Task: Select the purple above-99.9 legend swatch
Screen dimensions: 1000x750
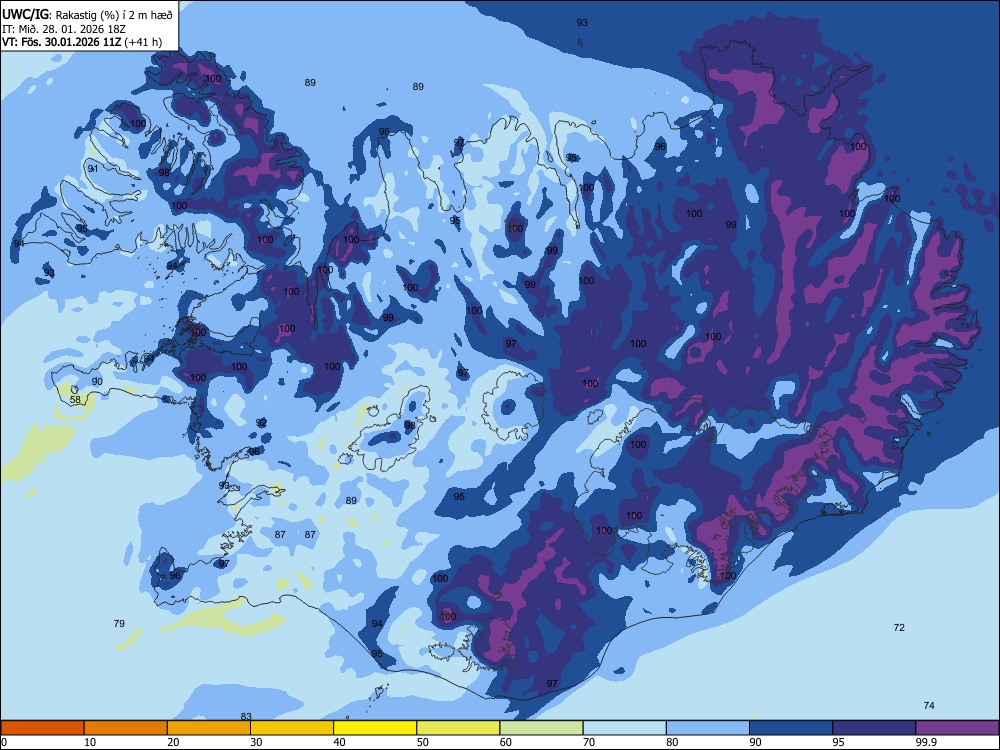Action: point(957,728)
